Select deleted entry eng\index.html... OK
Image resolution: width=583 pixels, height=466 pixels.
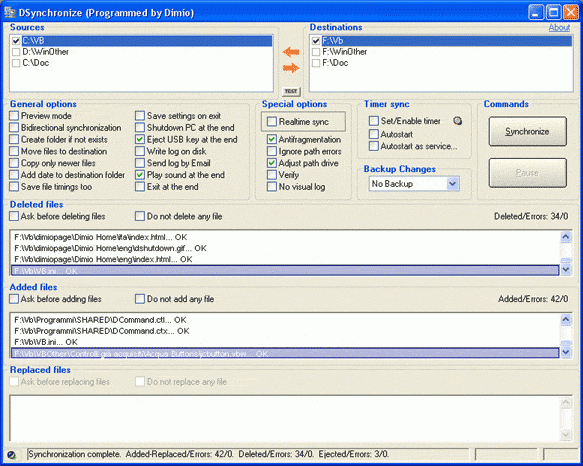click(285, 259)
